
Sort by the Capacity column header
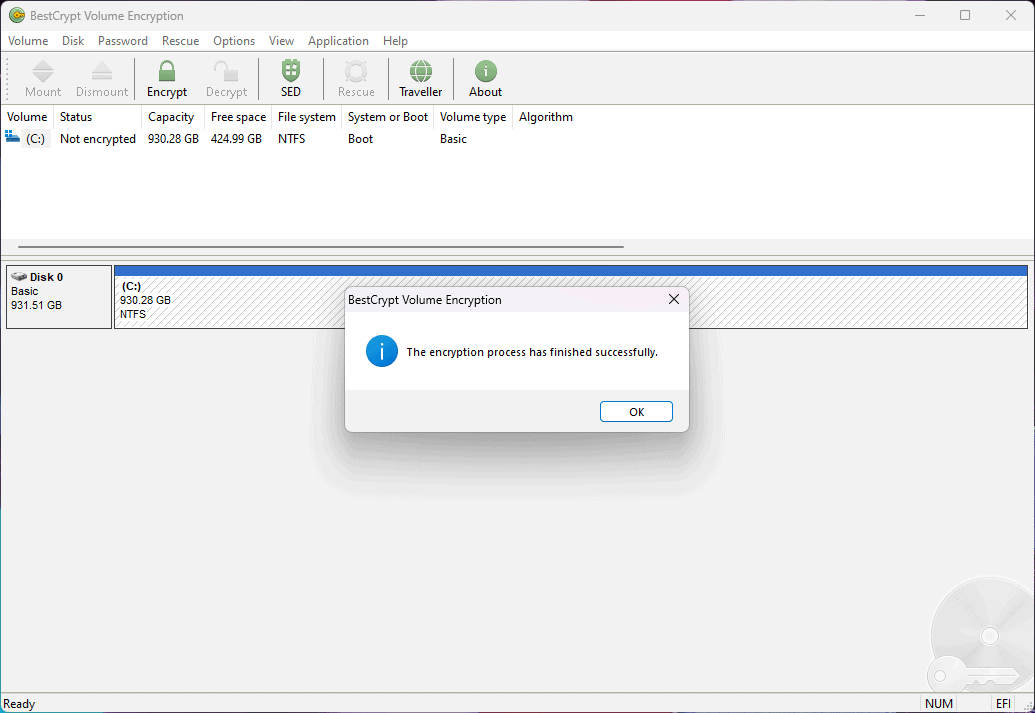(x=172, y=117)
